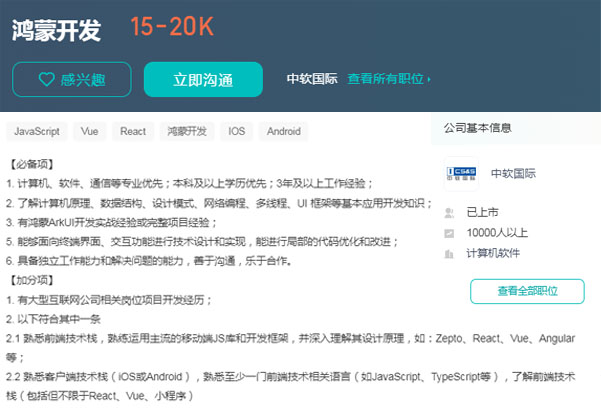601x418 pixels.
Task: Click the 查看全部职位 button
Action: coord(527,291)
